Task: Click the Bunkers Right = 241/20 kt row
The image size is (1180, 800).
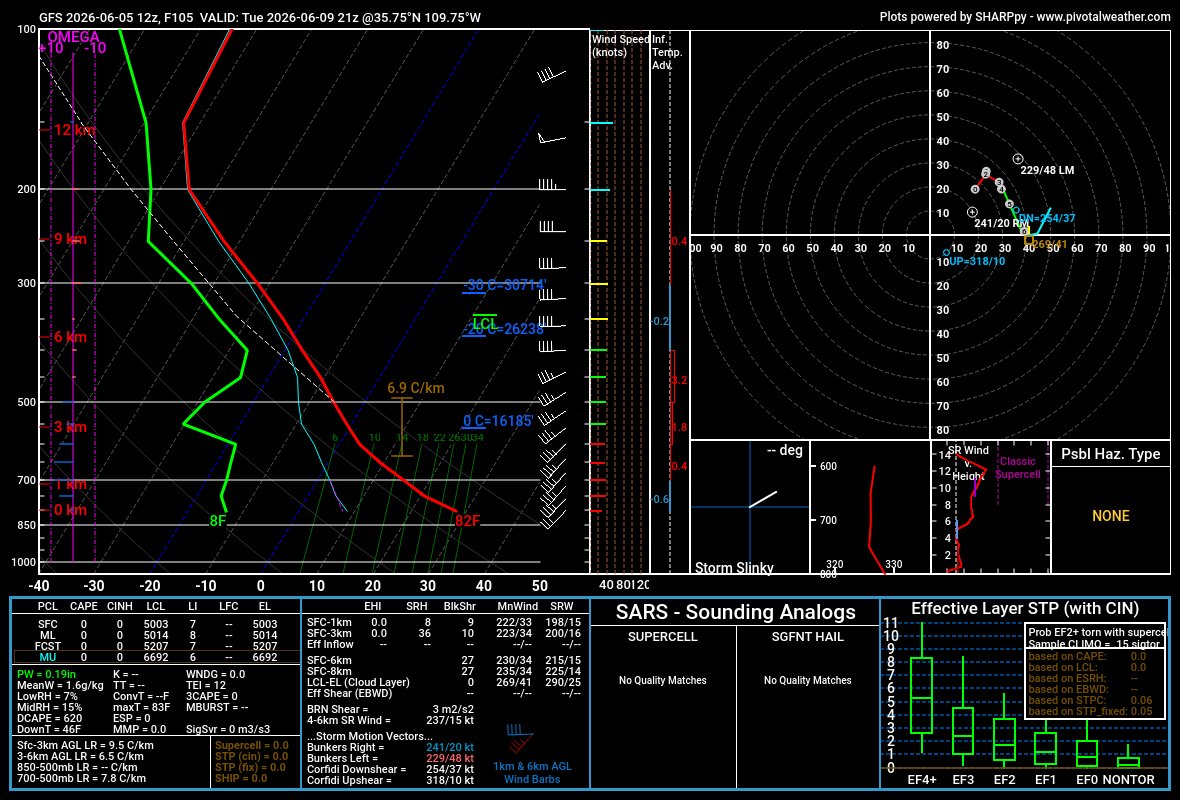Action: pos(391,747)
